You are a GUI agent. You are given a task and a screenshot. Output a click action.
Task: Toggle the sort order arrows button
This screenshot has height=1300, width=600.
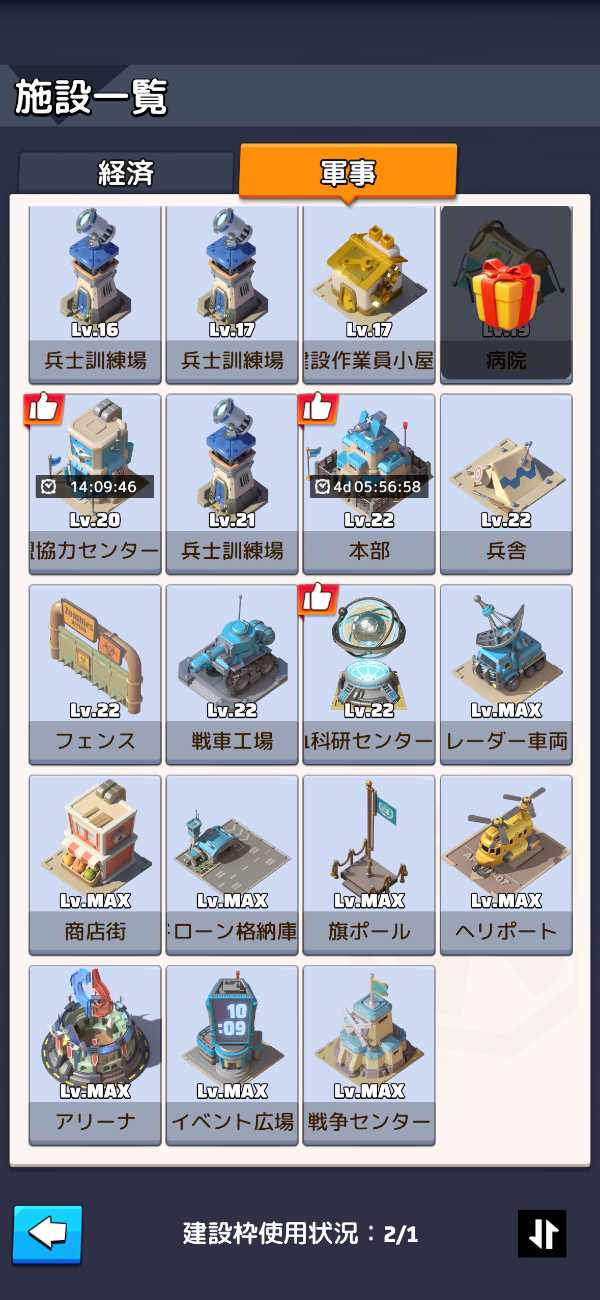point(542,1233)
